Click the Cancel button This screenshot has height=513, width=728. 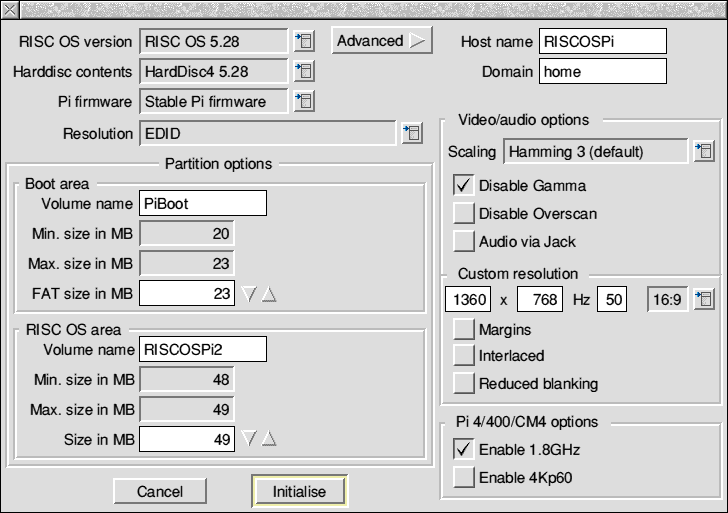(x=160, y=491)
